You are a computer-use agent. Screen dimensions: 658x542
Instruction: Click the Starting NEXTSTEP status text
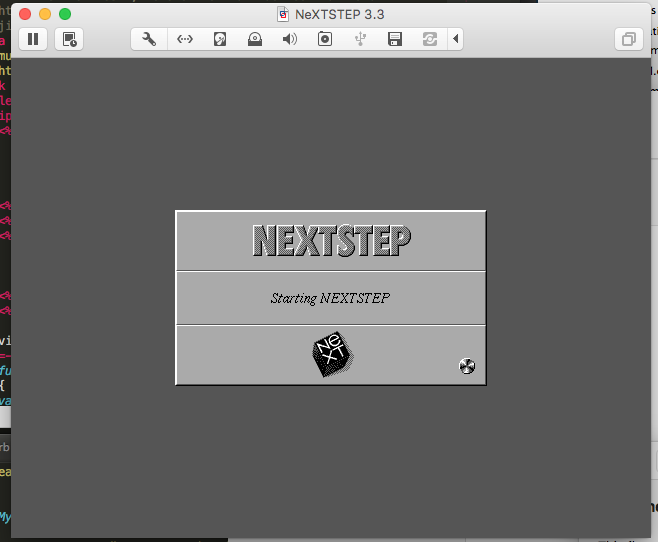tap(330, 298)
